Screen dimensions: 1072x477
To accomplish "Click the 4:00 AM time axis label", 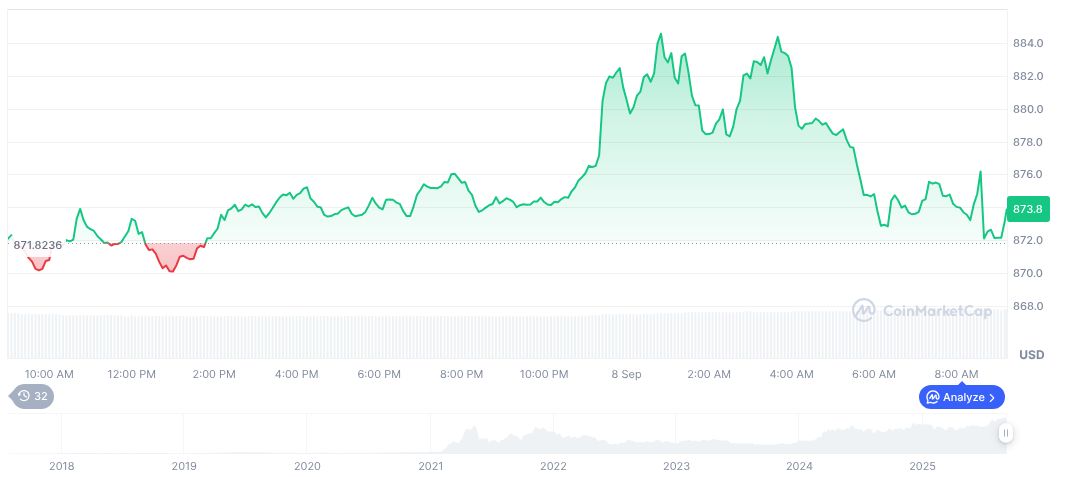I will (x=791, y=374).
